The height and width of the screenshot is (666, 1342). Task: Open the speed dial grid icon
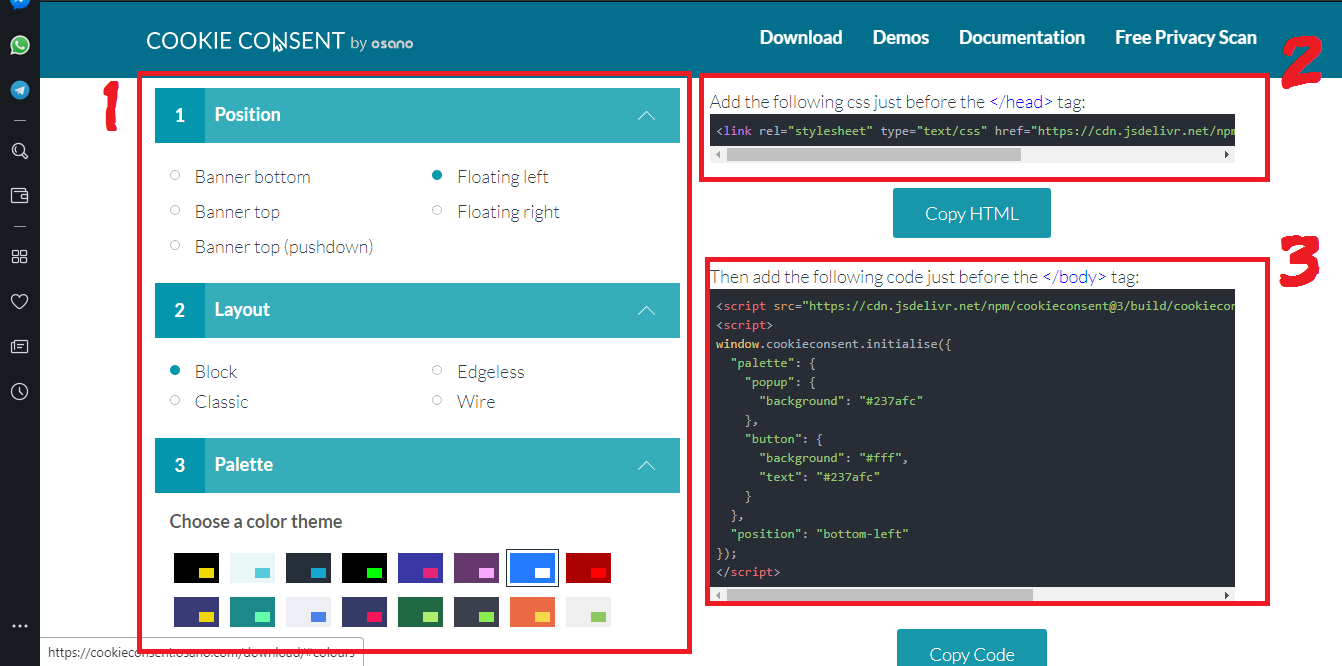(x=19, y=256)
